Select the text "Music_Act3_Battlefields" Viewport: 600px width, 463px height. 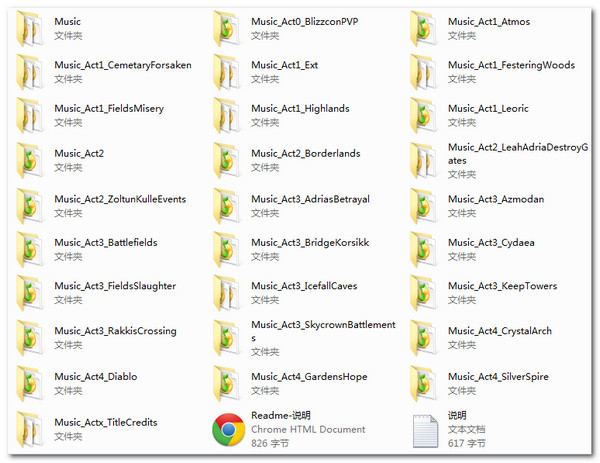(x=106, y=243)
